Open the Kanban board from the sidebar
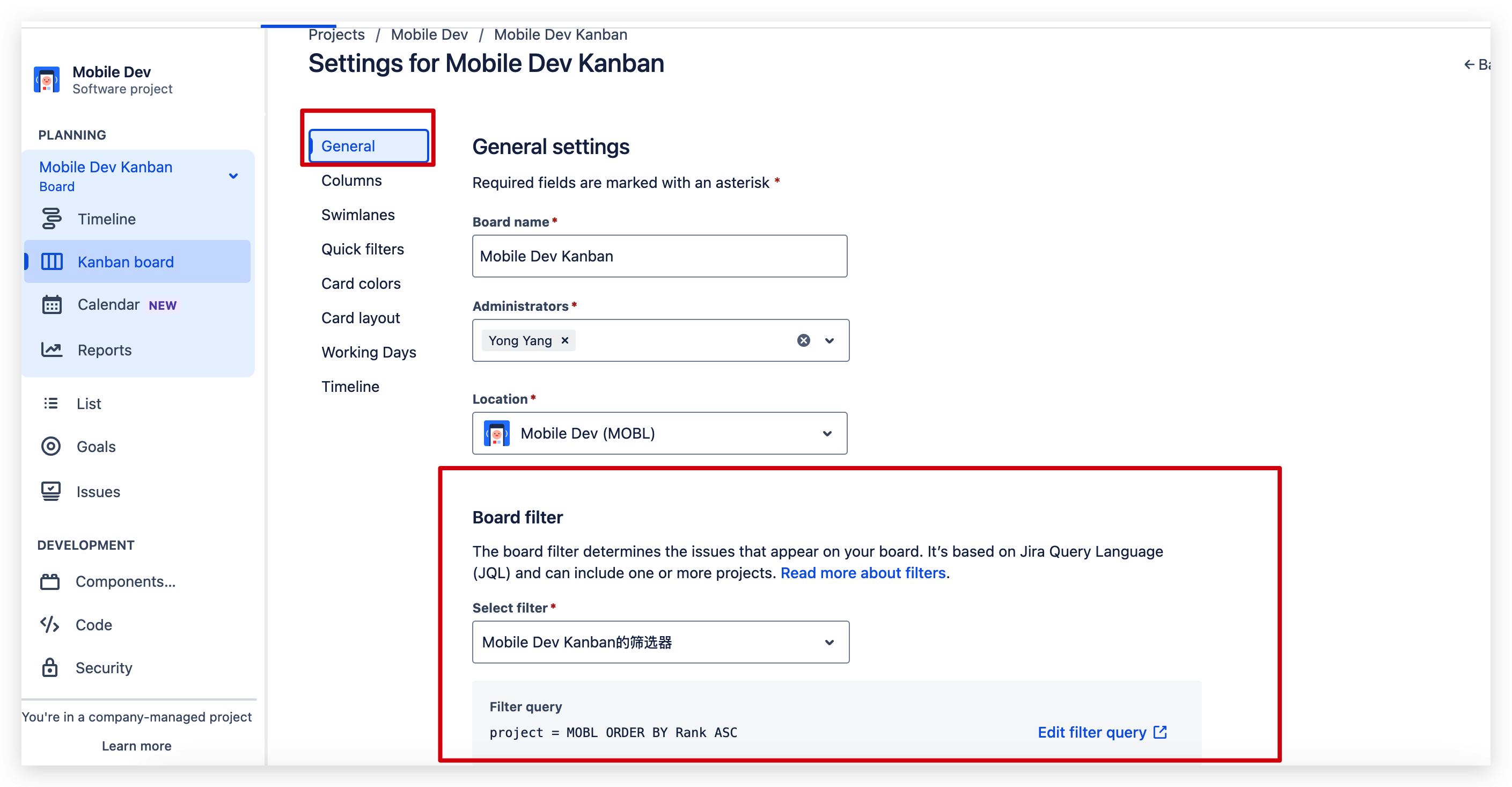Image resolution: width=1512 pixels, height=787 pixels. [x=125, y=261]
